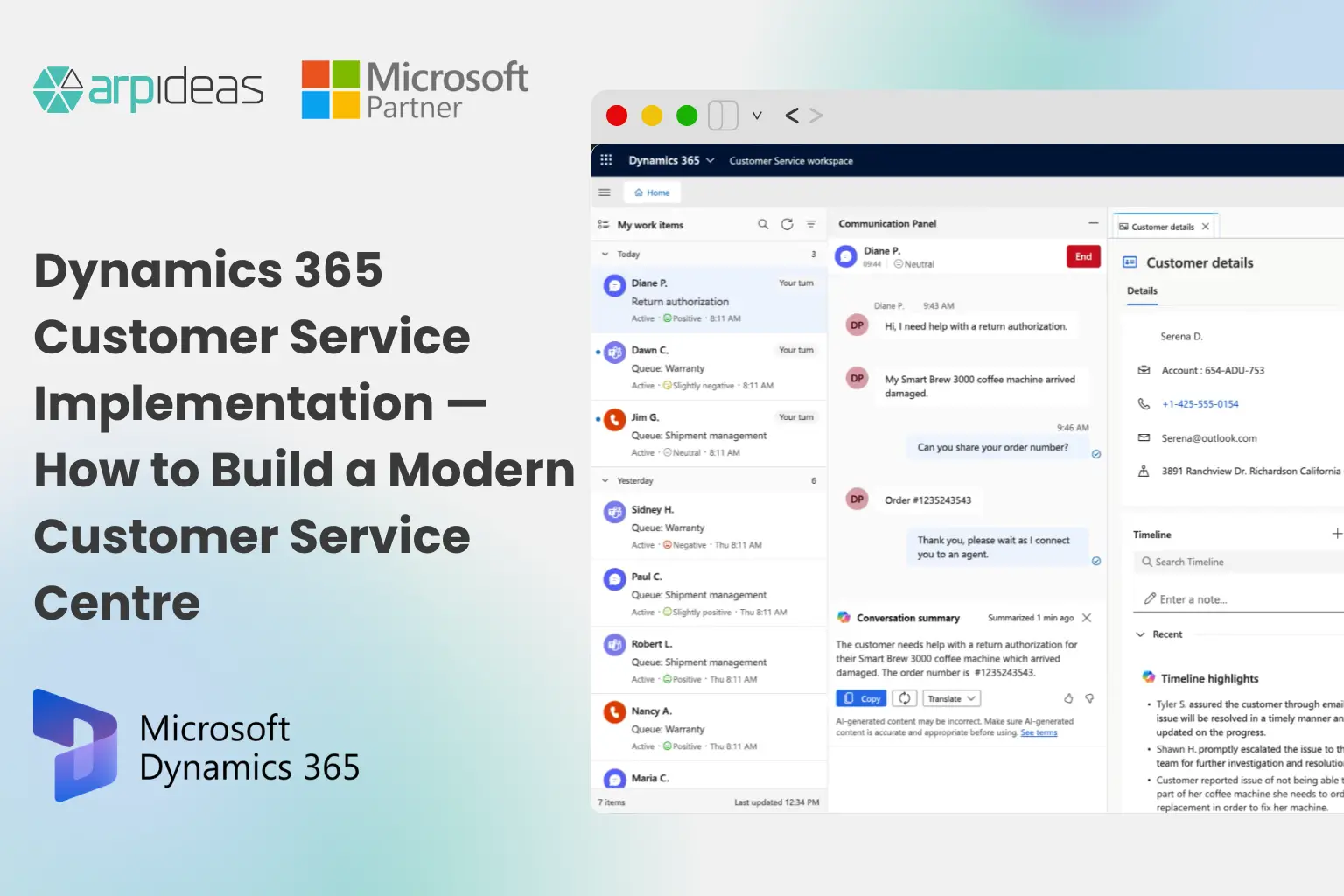Open the work items filter icon
The height and width of the screenshot is (896, 1344).
tap(811, 225)
